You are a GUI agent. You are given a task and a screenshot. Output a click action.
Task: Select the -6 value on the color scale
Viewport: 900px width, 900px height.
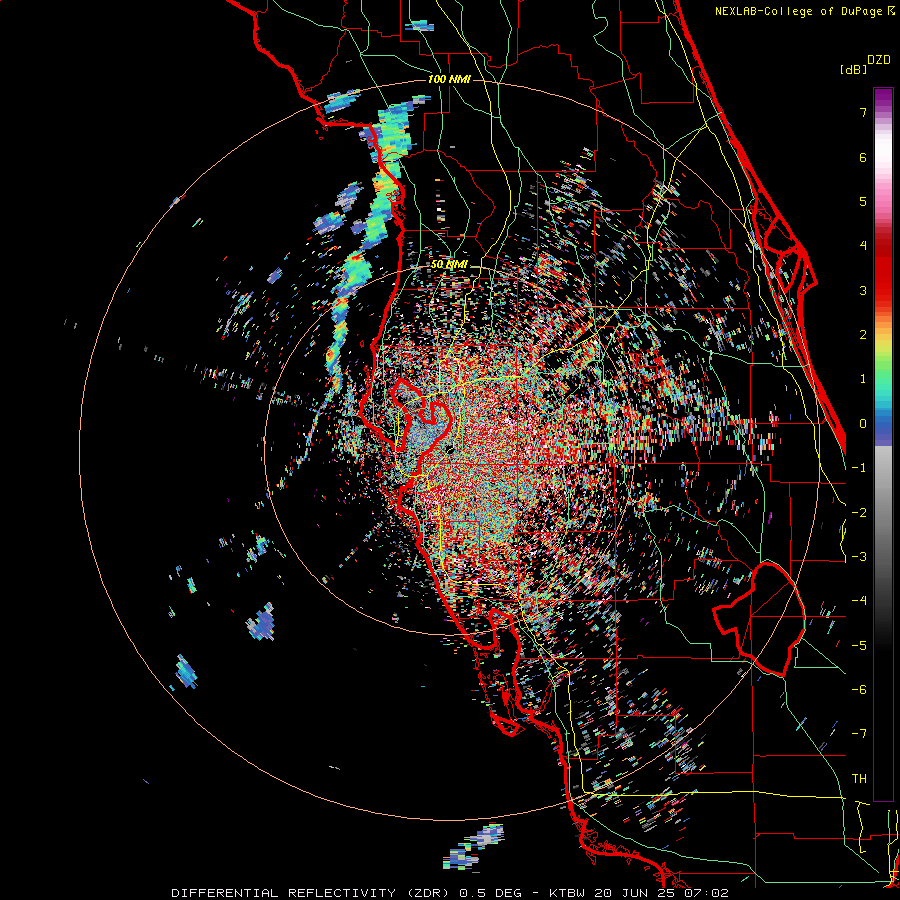pos(859,690)
